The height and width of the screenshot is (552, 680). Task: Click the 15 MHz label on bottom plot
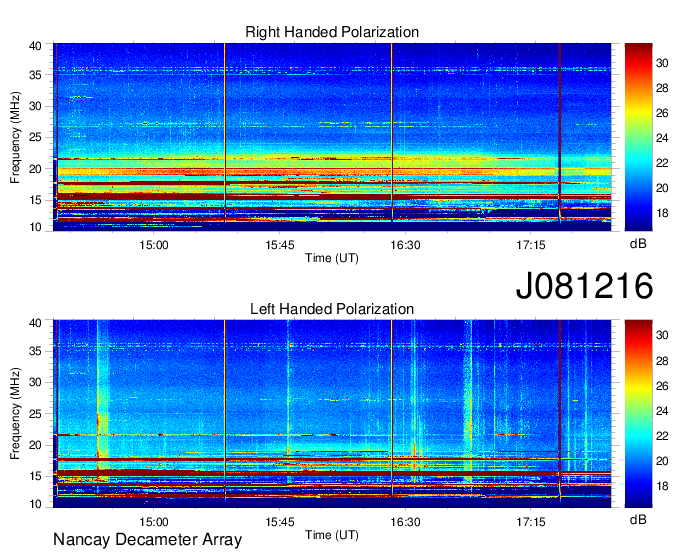(36, 477)
